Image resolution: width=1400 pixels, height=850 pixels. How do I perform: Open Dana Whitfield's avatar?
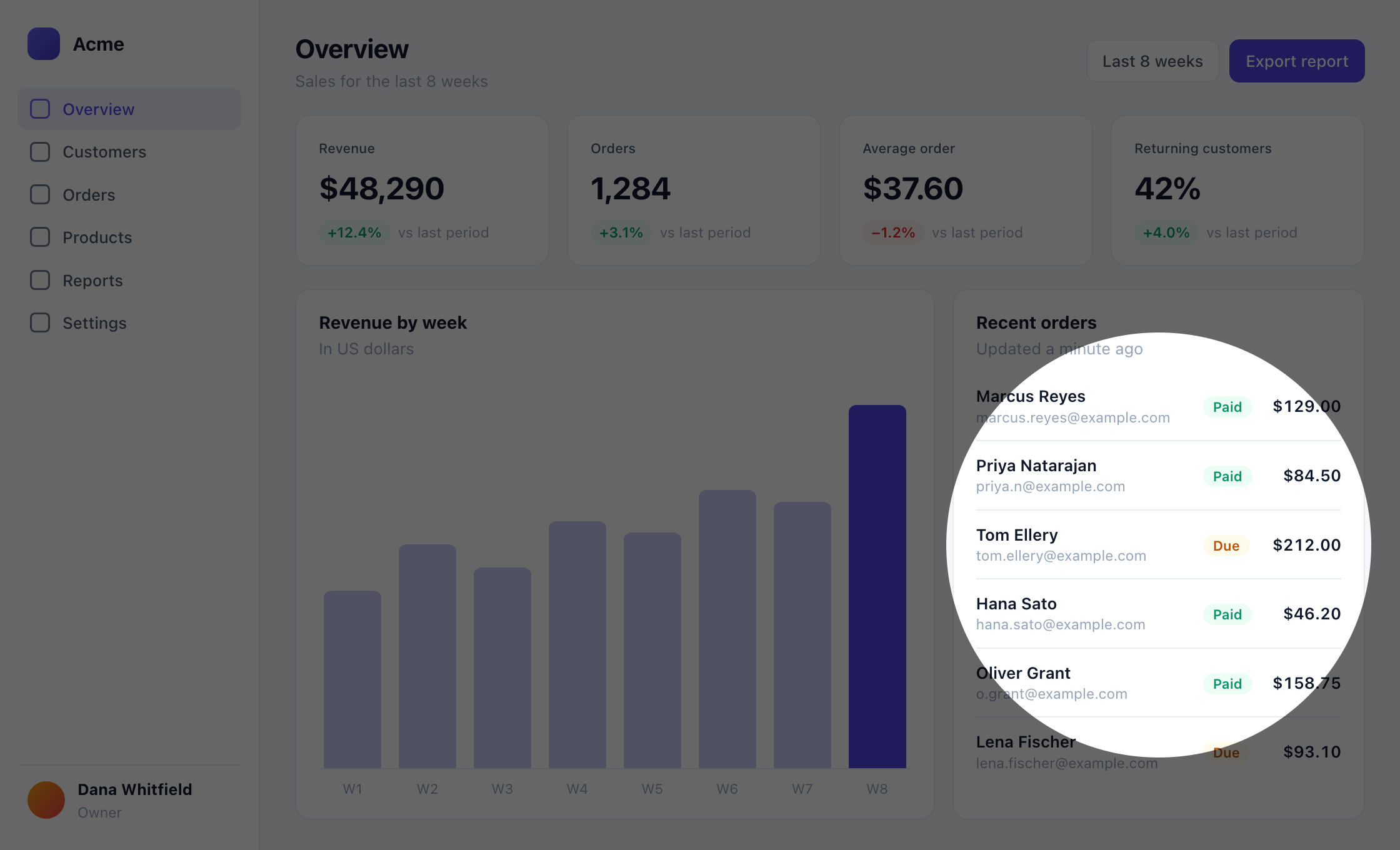tap(46, 800)
